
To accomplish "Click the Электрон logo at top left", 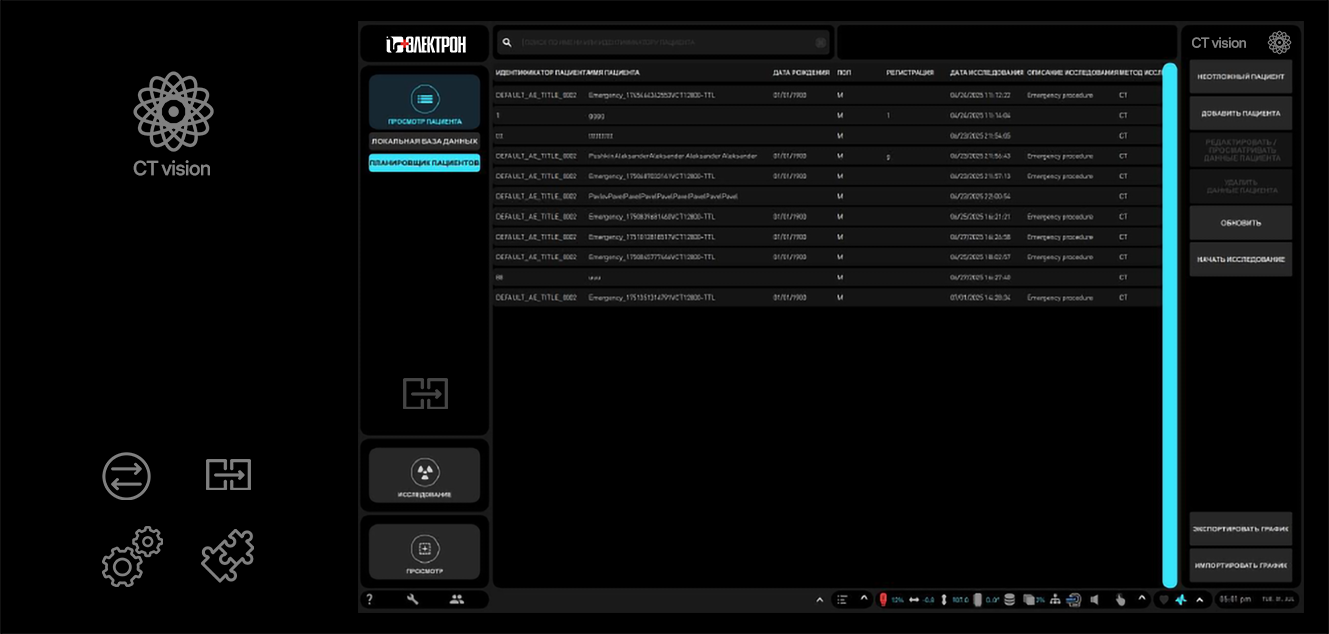I will point(425,44).
